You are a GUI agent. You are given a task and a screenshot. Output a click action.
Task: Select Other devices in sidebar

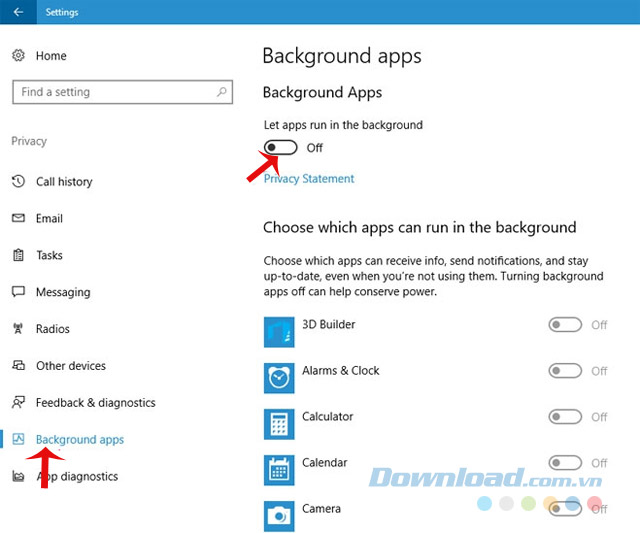71,366
